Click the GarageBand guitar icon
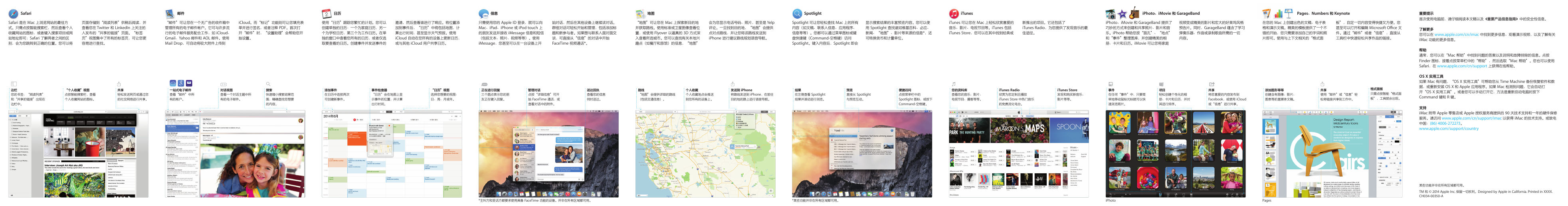This screenshot has height=206, width=1568. coord(1134,13)
